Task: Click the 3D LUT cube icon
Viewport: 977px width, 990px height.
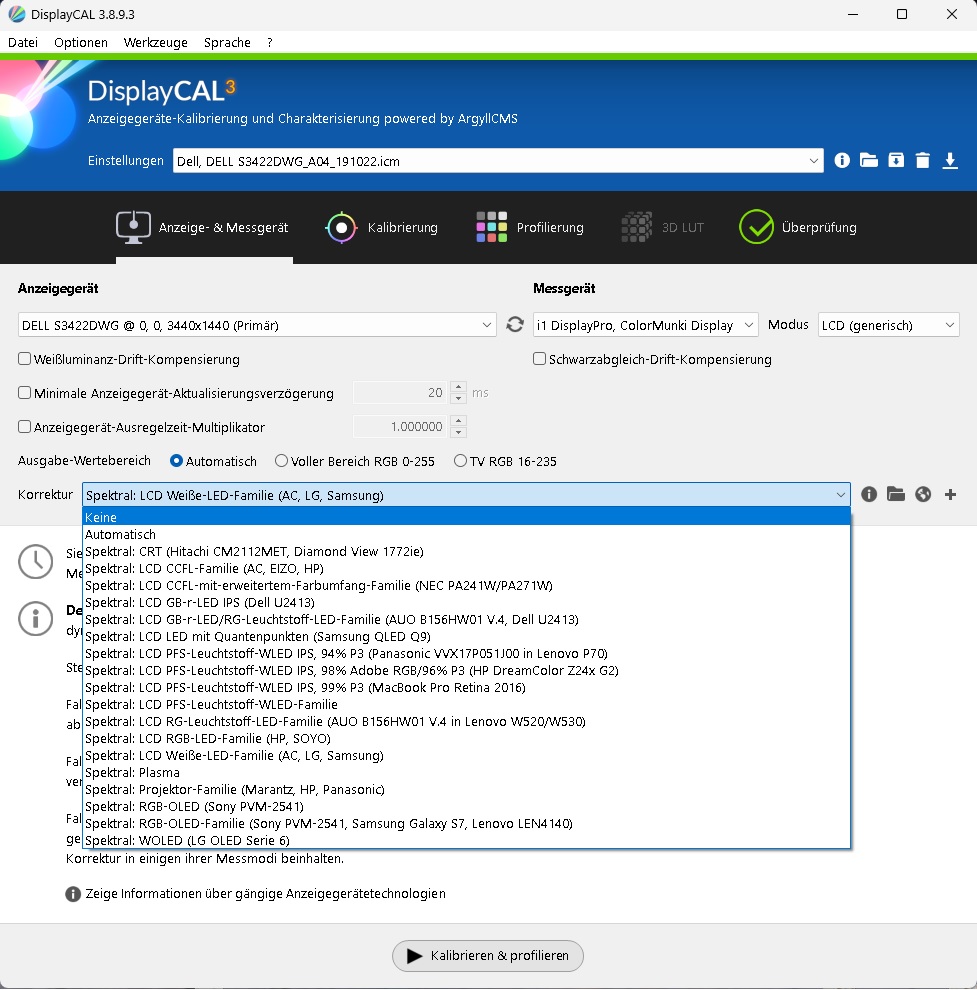Action: [637, 227]
